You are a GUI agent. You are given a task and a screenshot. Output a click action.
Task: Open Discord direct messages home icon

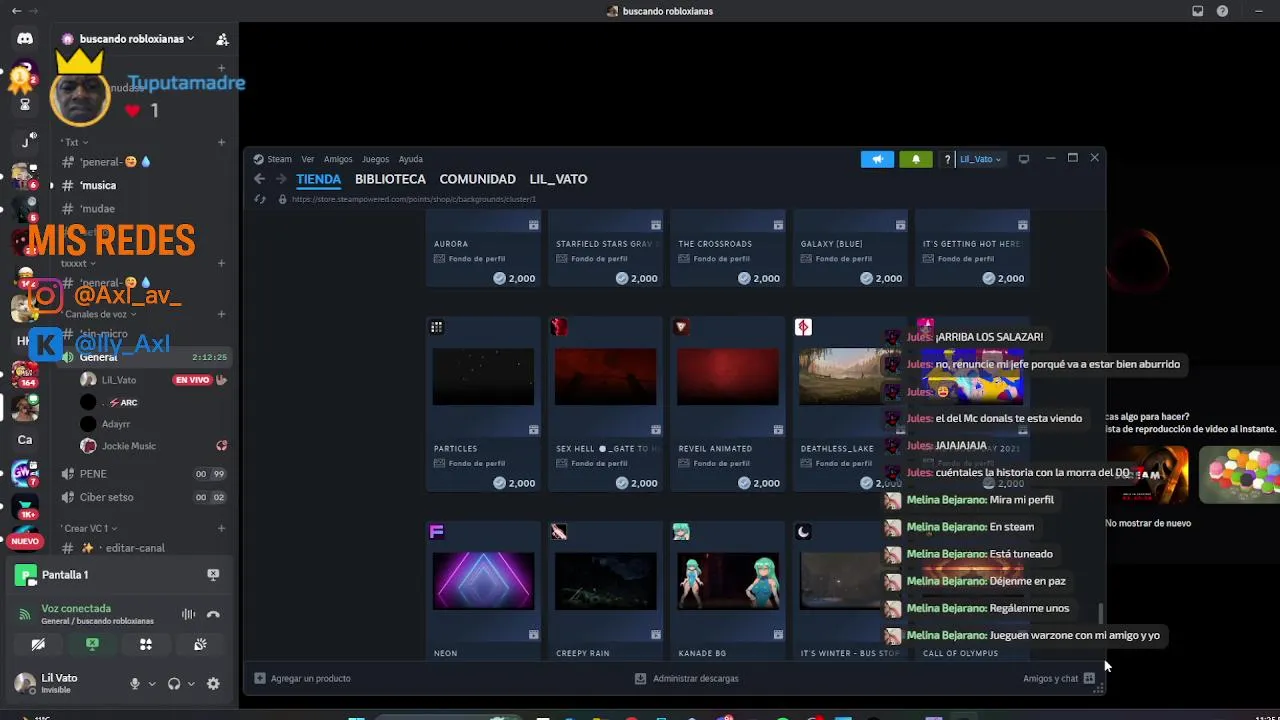[x=25, y=38]
